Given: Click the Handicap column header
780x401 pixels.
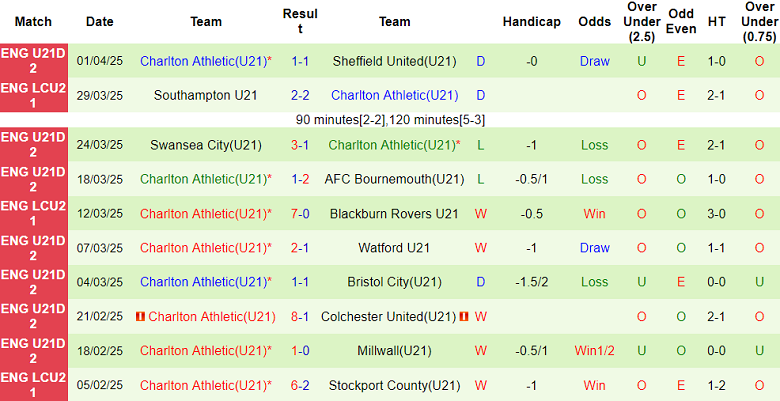Looking at the screenshot, I should click(532, 21).
